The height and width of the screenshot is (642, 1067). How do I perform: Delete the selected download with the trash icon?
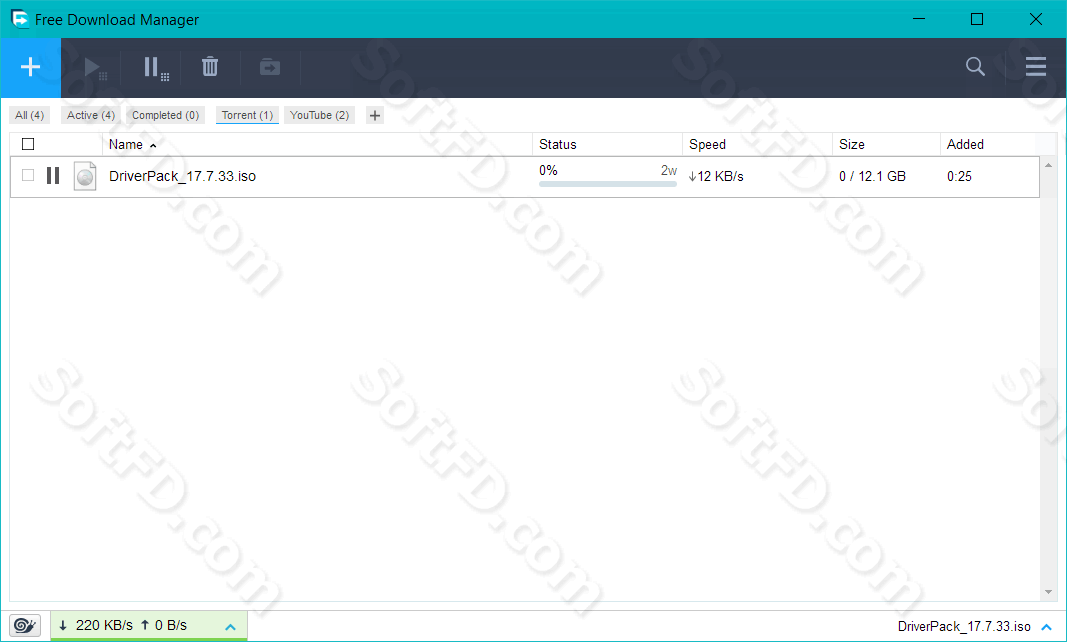coord(210,67)
